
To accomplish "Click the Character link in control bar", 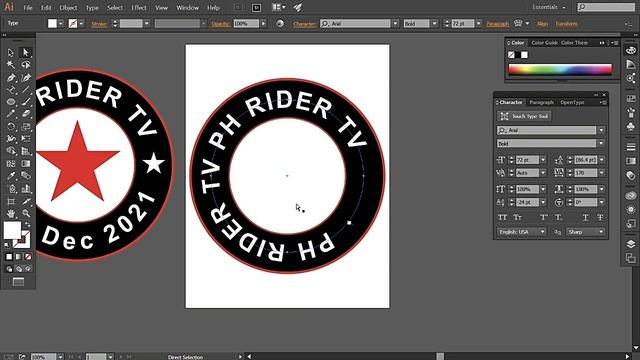I will (x=304, y=24).
